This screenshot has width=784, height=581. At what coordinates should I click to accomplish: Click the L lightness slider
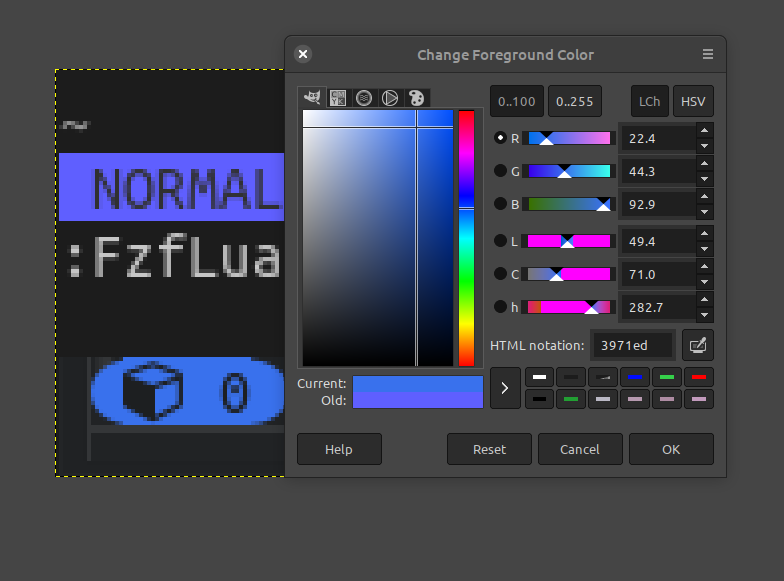[569, 242]
